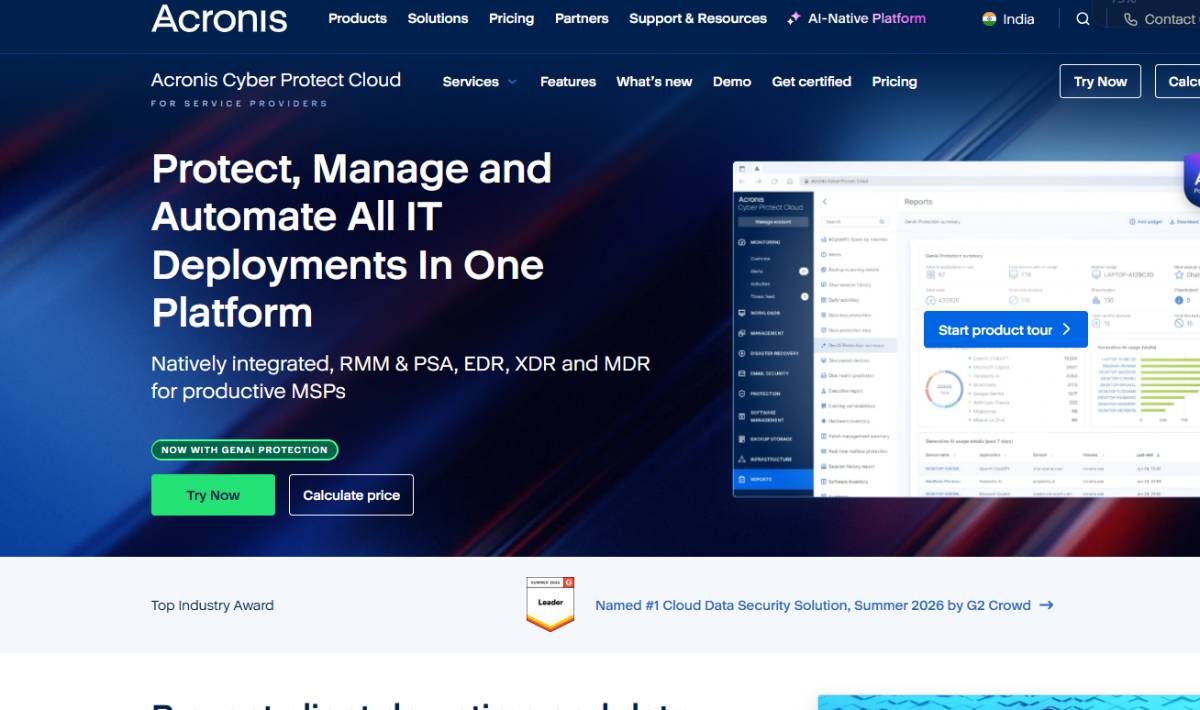Click the G2 Leader award badge
Image resolution: width=1200 pixels, height=710 pixels.
tap(550, 604)
